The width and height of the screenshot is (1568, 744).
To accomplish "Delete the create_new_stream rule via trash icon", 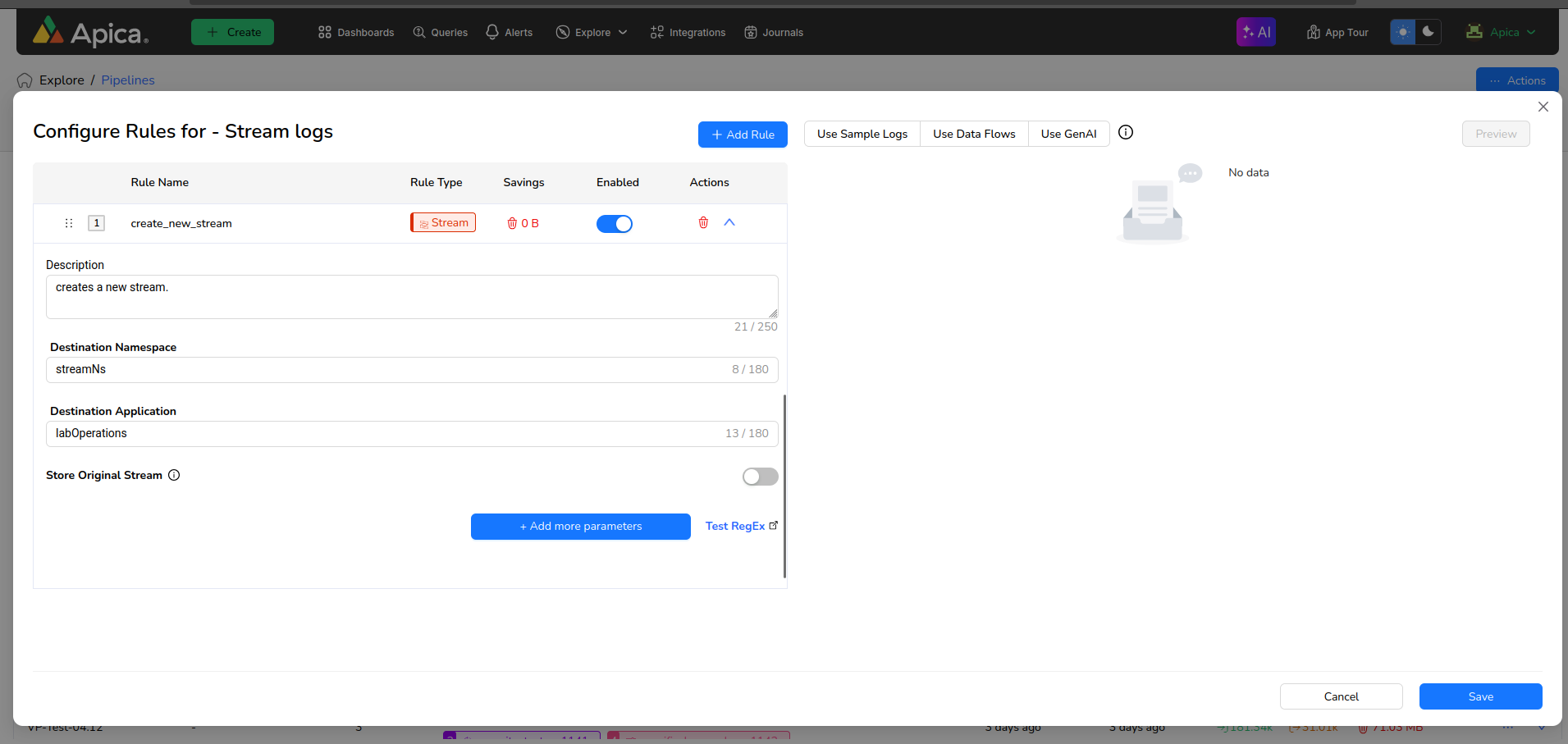I will pyautogui.click(x=703, y=222).
